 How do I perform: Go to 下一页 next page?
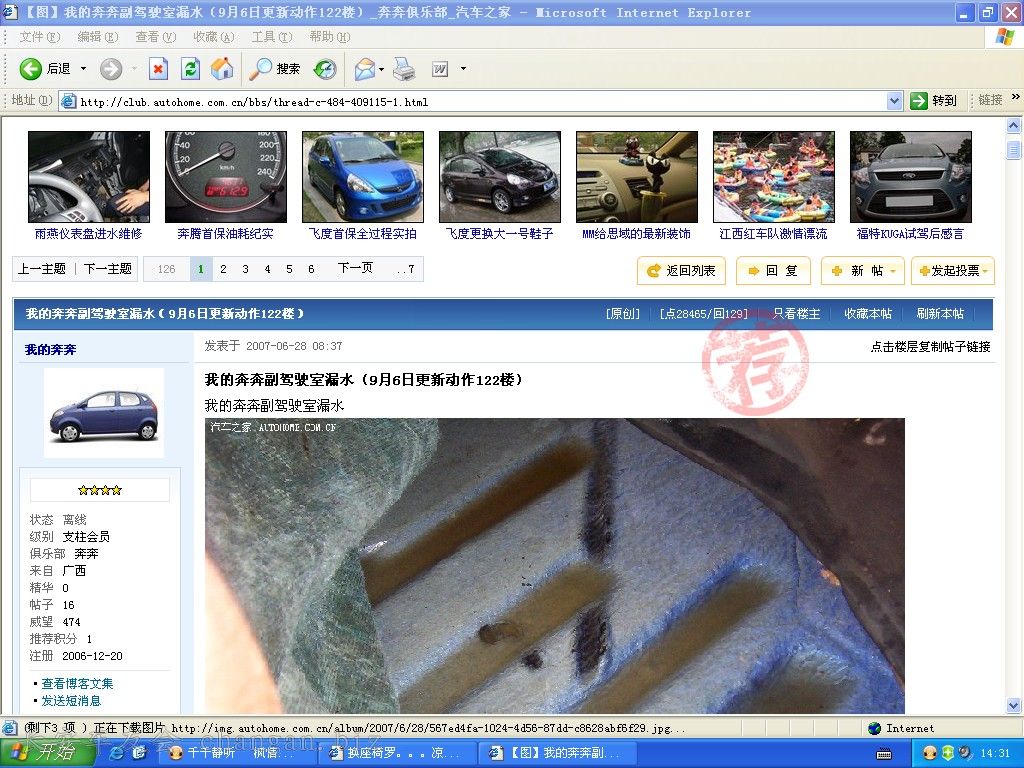(355, 268)
